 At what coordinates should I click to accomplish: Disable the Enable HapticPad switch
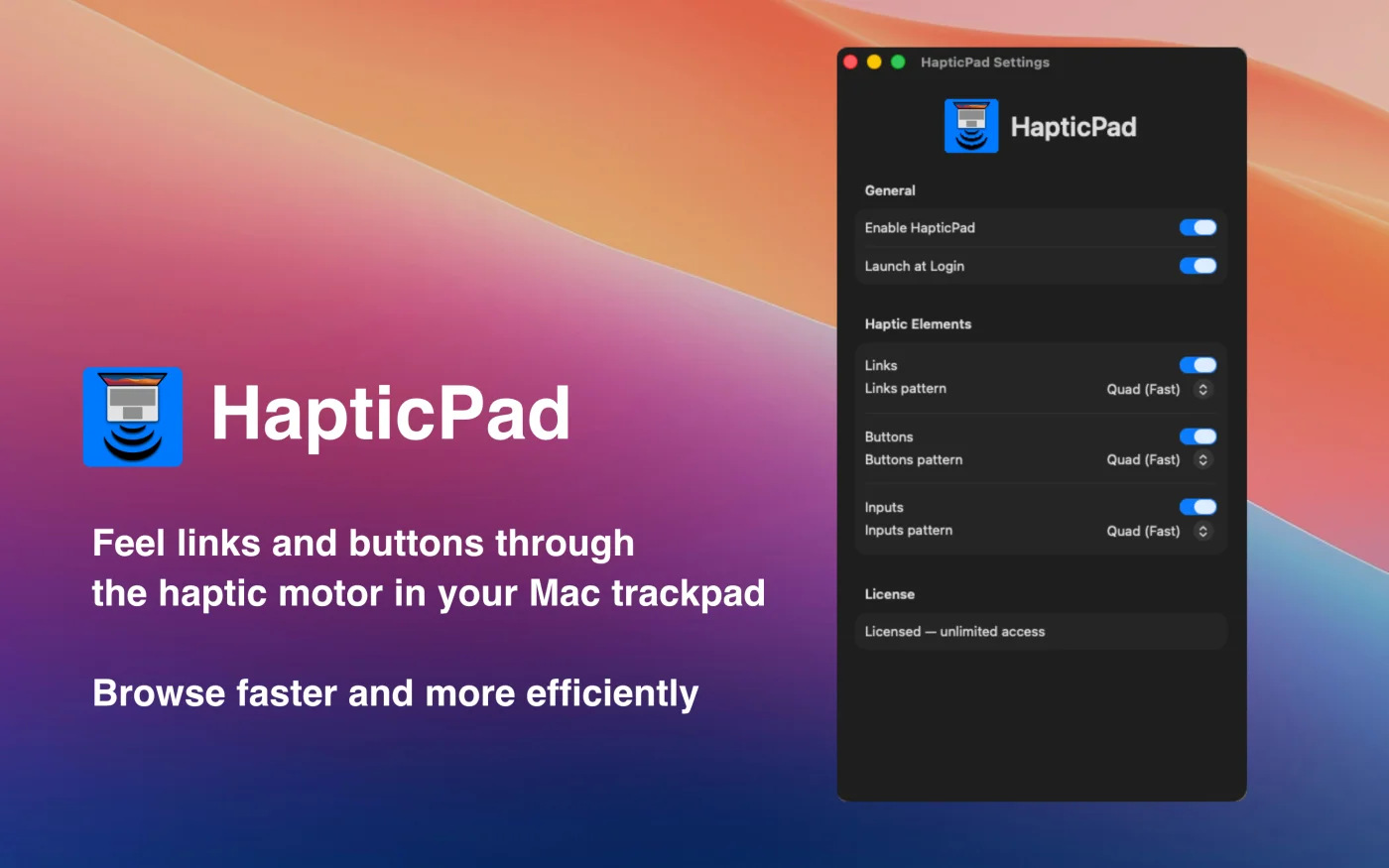1198,227
